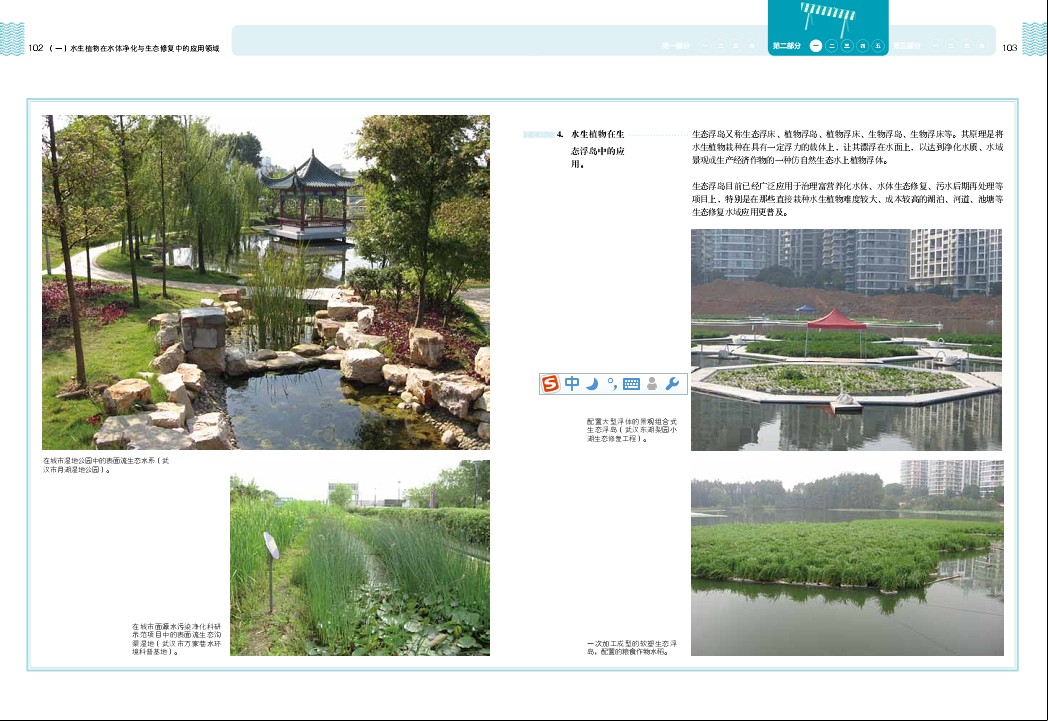Viewport: 1048px width, 721px height.
Task: Toggle half/full-width moon icon
Action: pos(592,383)
